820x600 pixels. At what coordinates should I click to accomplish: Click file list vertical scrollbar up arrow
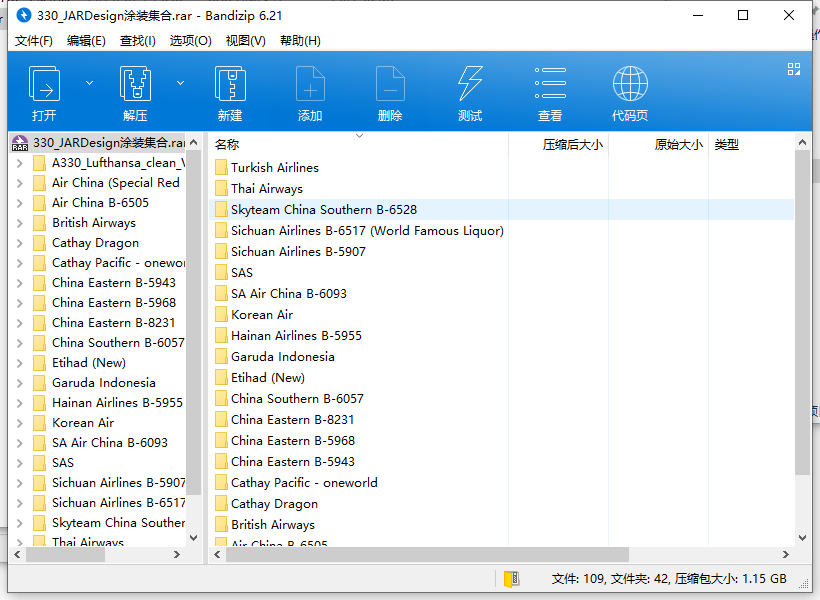[x=802, y=142]
